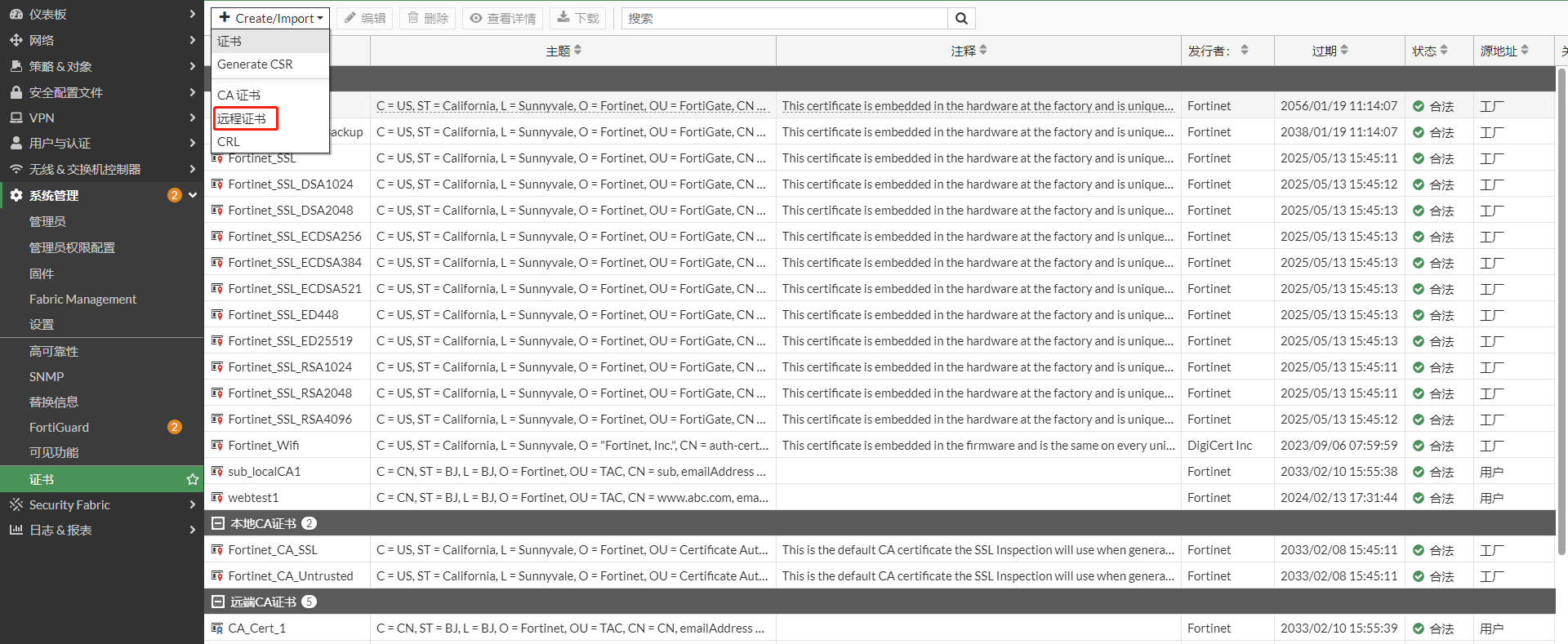Open 安全配置文件 lock sidebar item
This screenshot has width=1568, height=644.
[101, 92]
